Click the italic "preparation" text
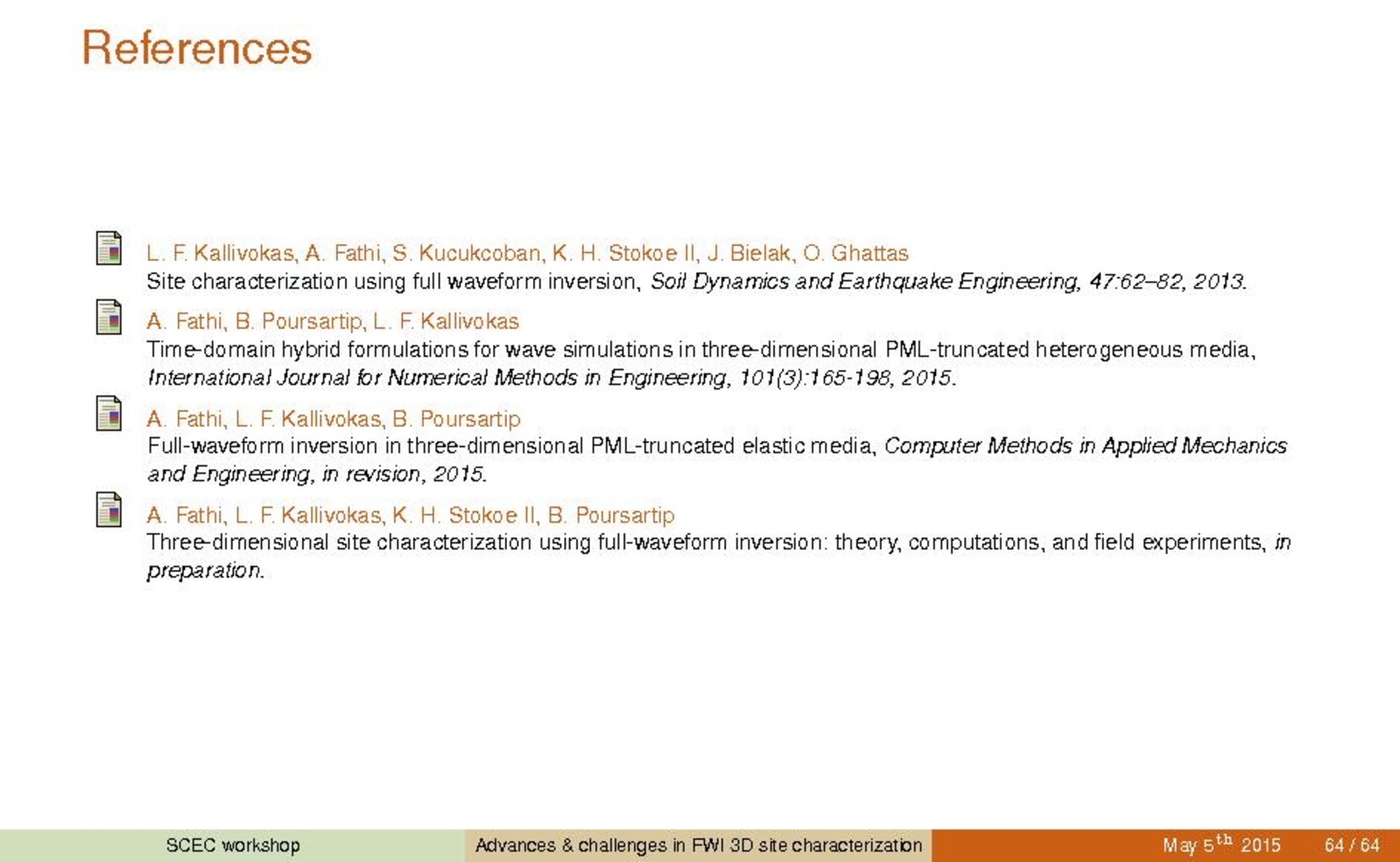The width and height of the screenshot is (1400, 862). 205,571
